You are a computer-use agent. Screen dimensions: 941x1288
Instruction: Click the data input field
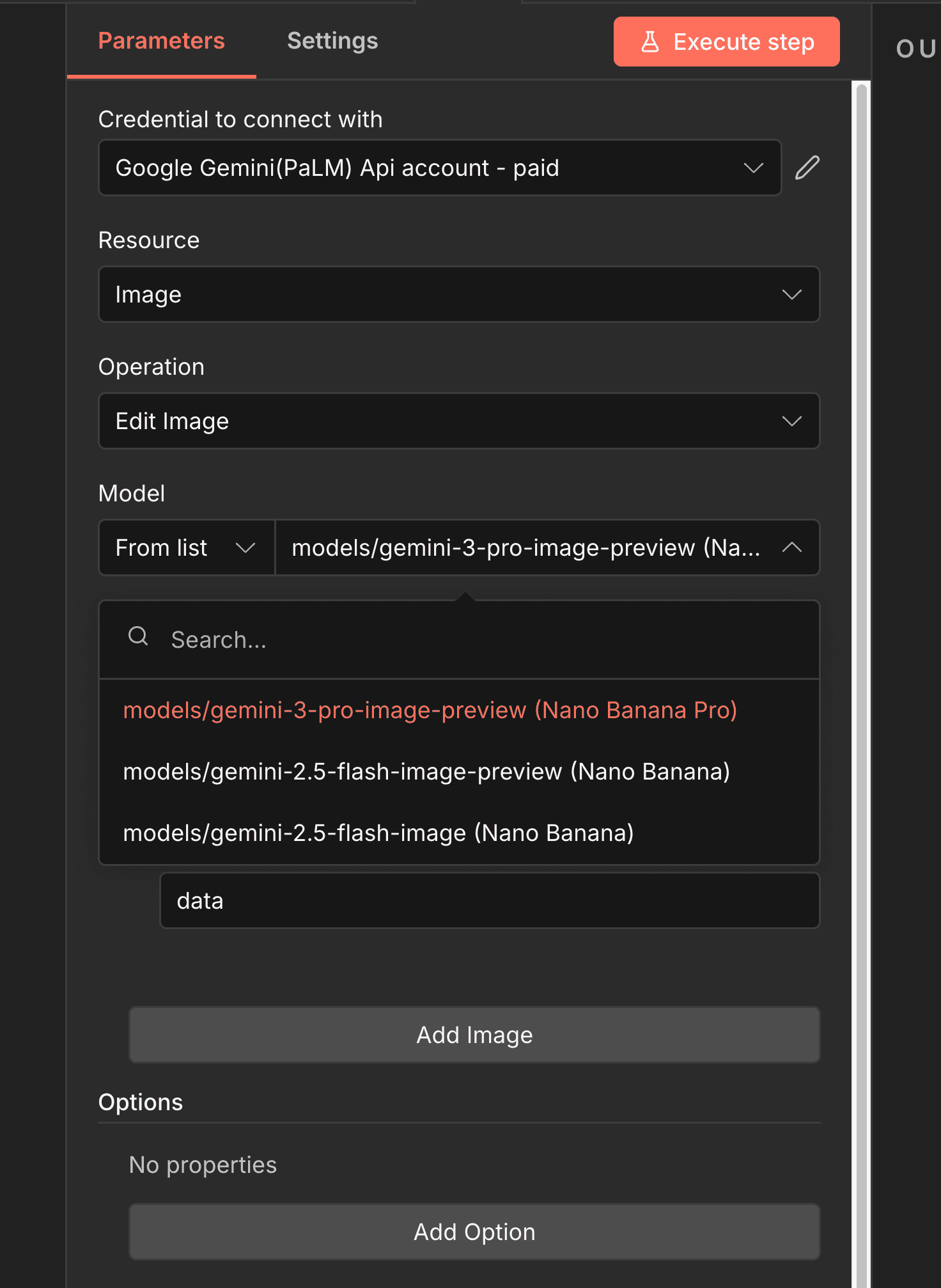(490, 900)
